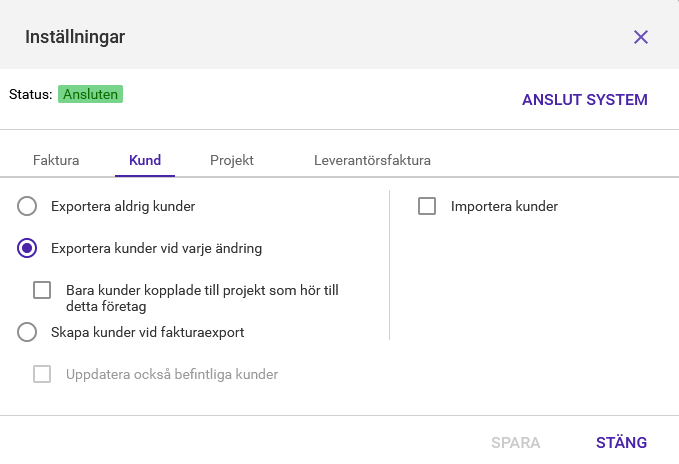
Task: Click the ANSLUT SYSTEM button
Action: point(585,100)
